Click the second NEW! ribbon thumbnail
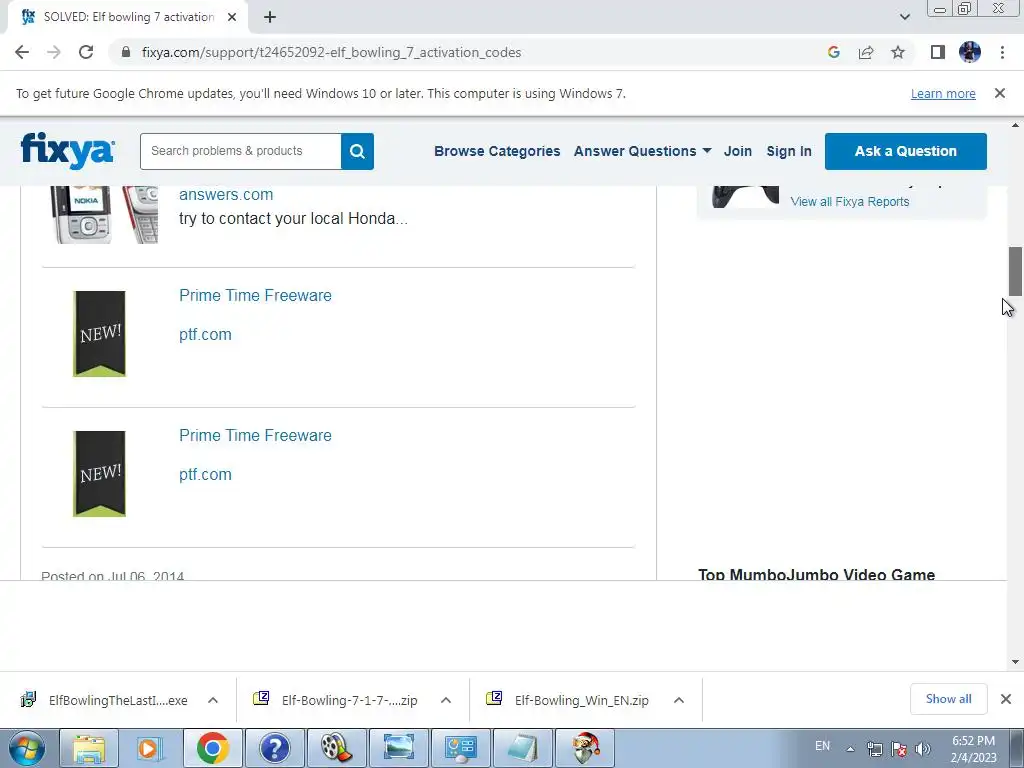 [99, 473]
